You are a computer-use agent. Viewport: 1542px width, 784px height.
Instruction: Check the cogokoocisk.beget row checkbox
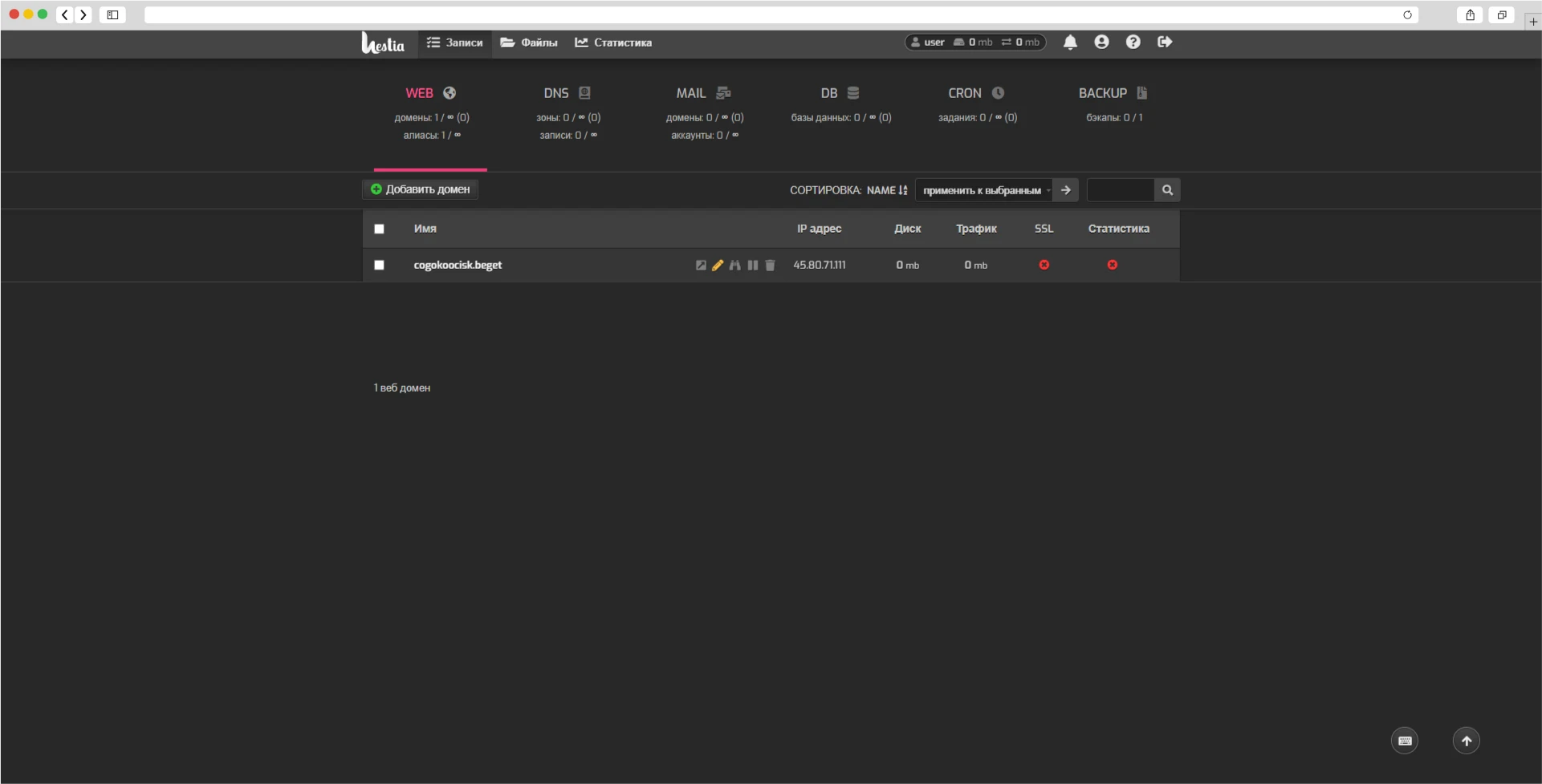(x=379, y=266)
